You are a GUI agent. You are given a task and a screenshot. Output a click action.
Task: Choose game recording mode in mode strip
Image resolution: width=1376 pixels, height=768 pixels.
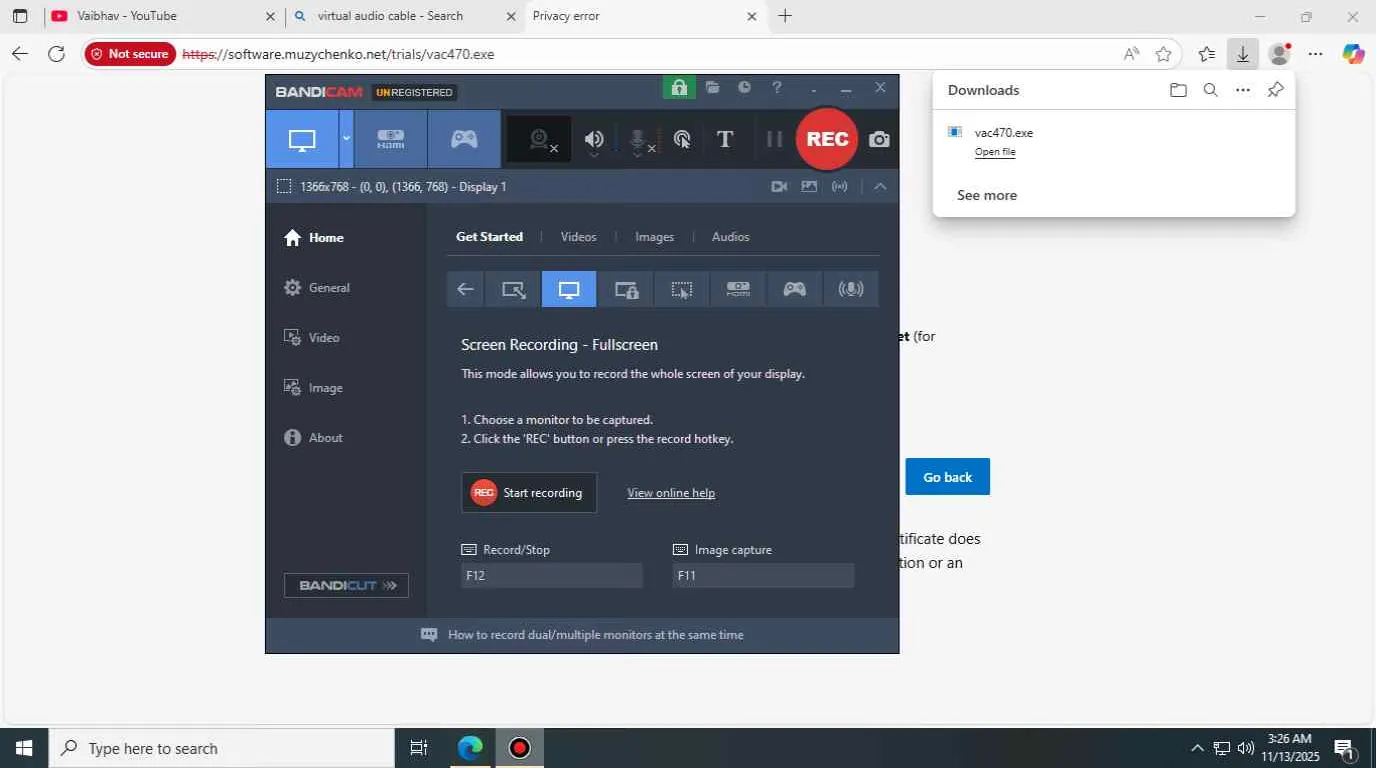point(794,289)
